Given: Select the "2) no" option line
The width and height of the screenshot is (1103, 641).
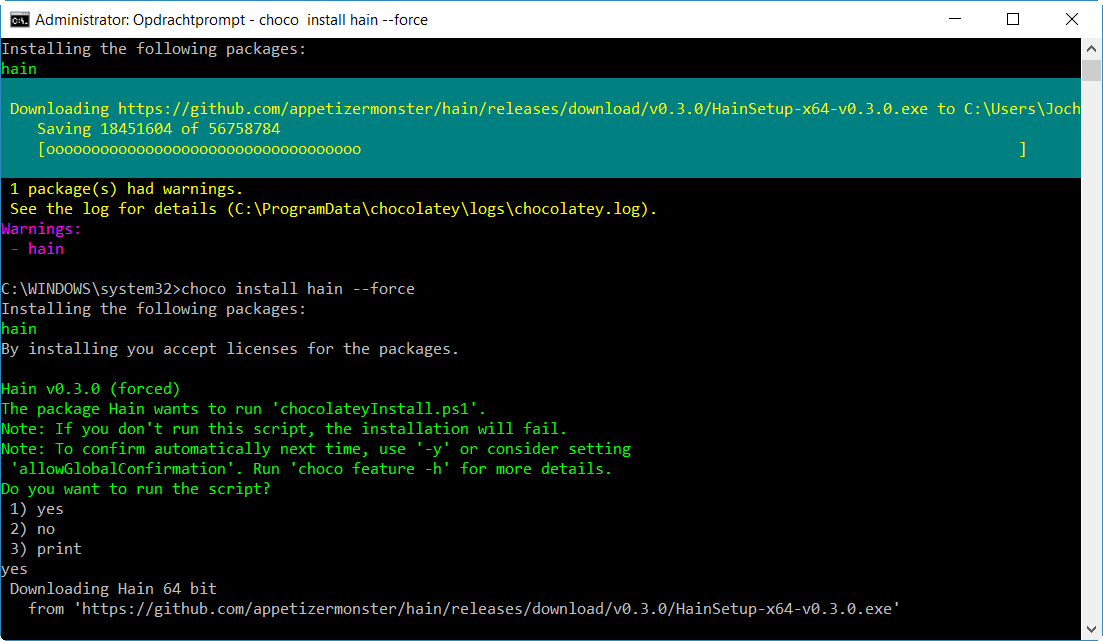Looking at the screenshot, I should 33,529.
